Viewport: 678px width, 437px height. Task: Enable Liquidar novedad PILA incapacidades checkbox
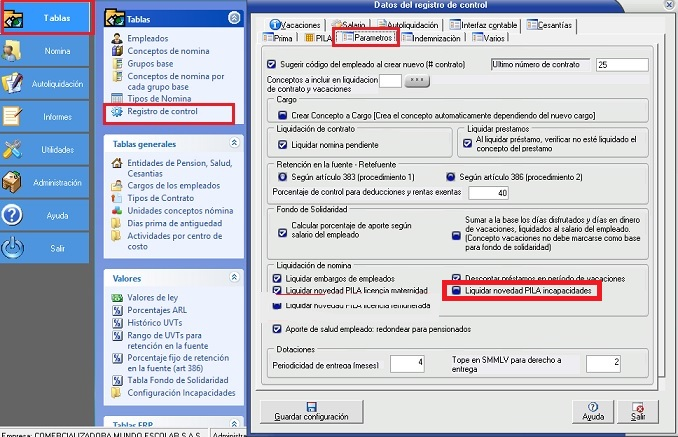(x=456, y=291)
